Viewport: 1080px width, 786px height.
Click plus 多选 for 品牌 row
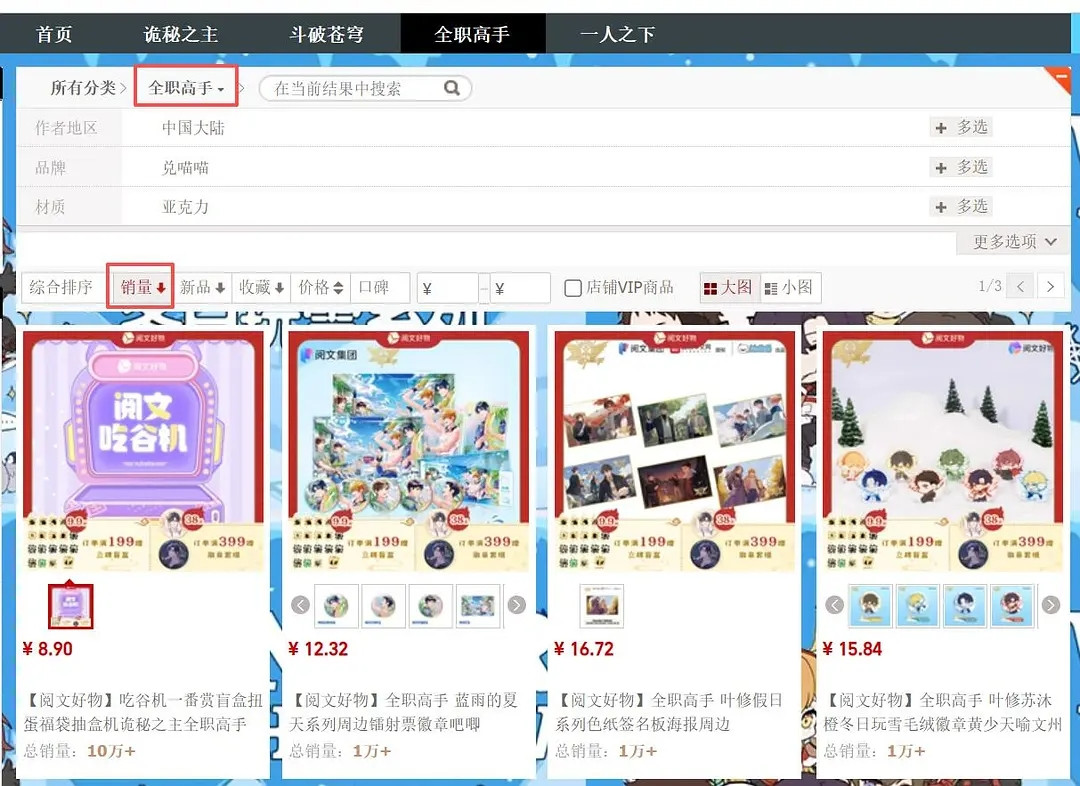962,167
